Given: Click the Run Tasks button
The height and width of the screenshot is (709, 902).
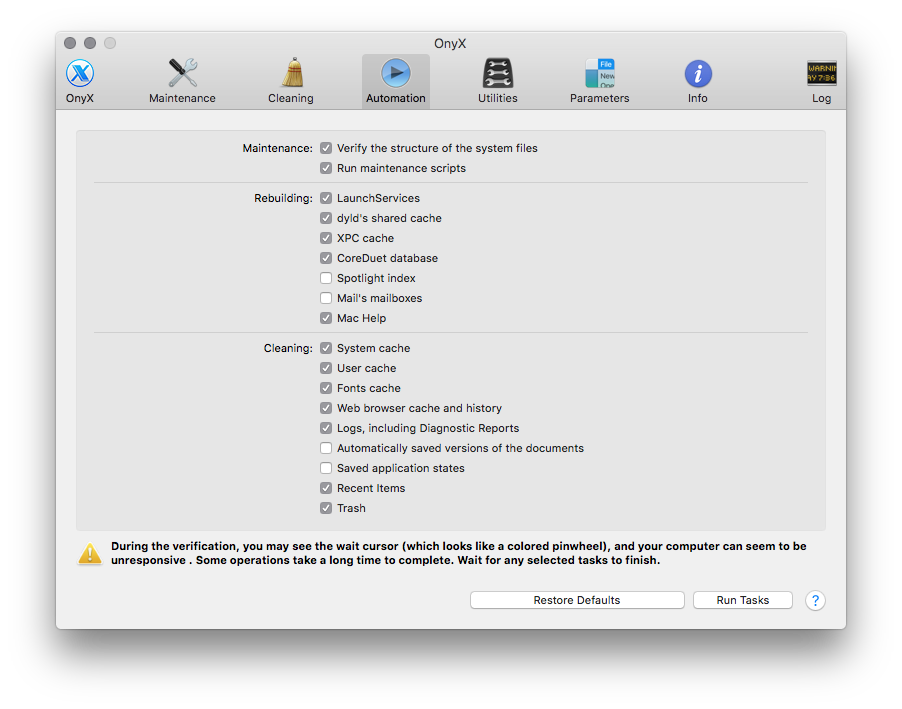Looking at the screenshot, I should 743,600.
